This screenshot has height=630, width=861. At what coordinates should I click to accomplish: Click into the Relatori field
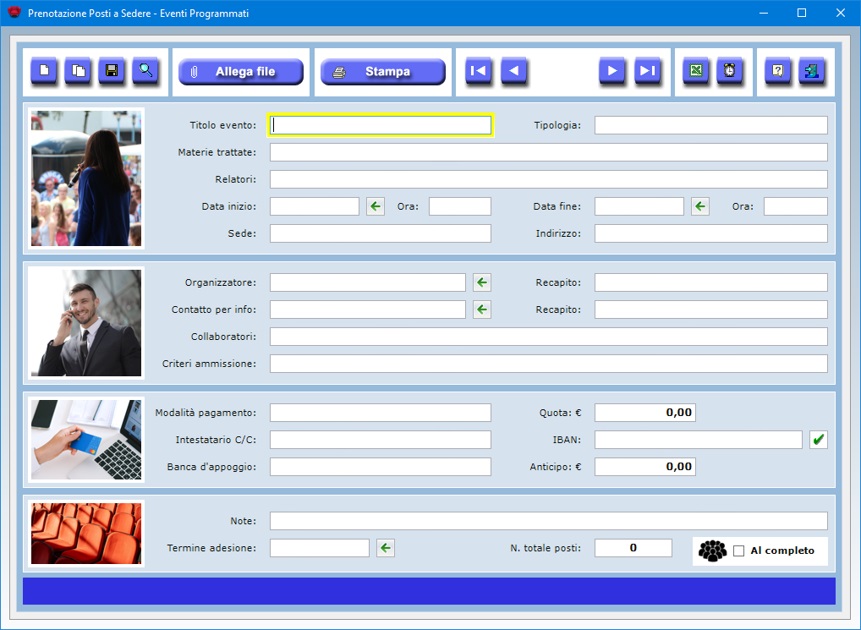click(549, 179)
